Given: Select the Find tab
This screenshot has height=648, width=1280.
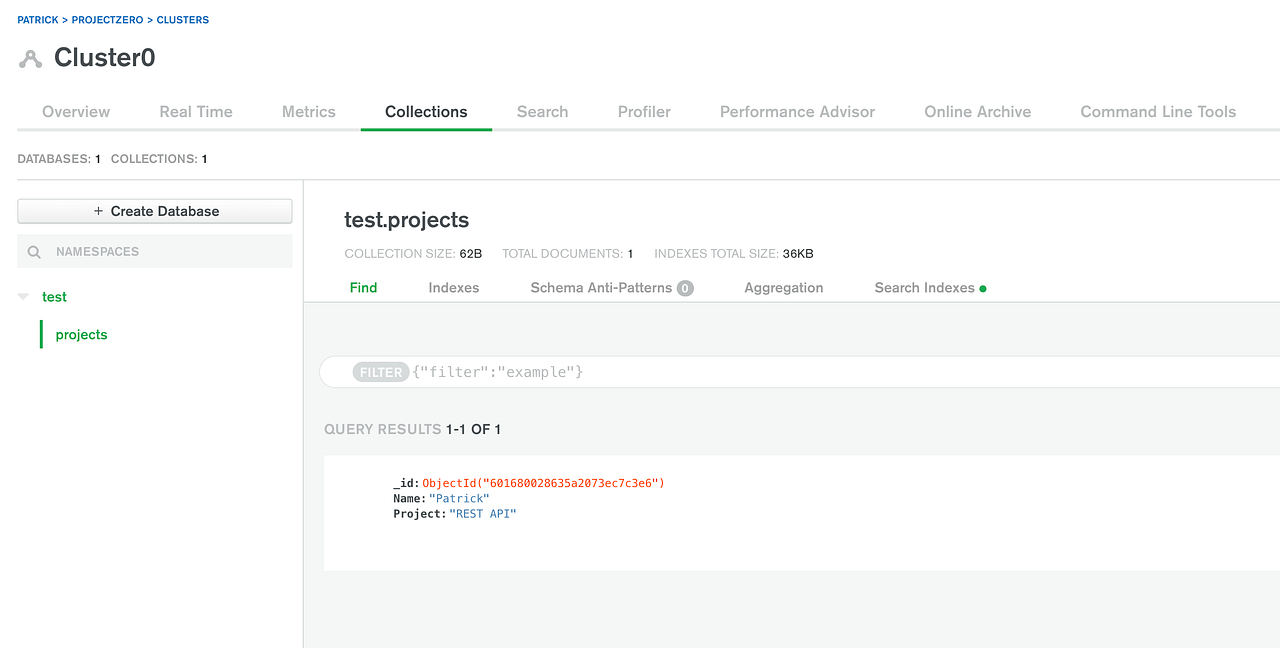Looking at the screenshot, I should 363,287.
